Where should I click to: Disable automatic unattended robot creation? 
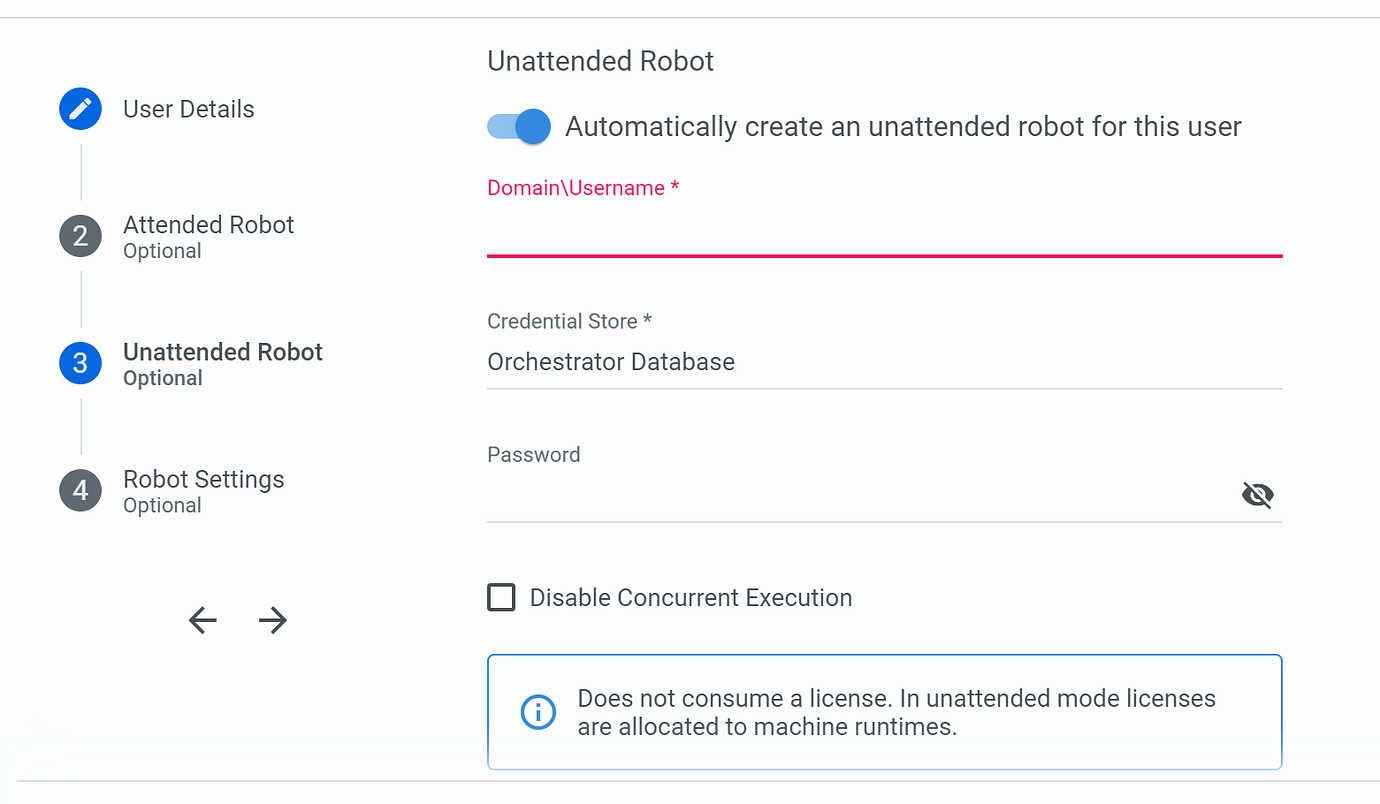(518, 126)
